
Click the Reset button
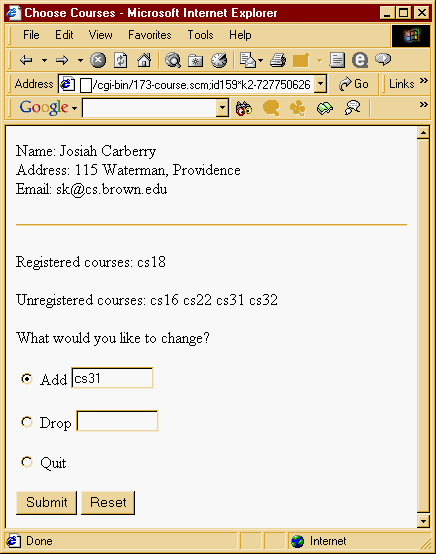point(108,502)
